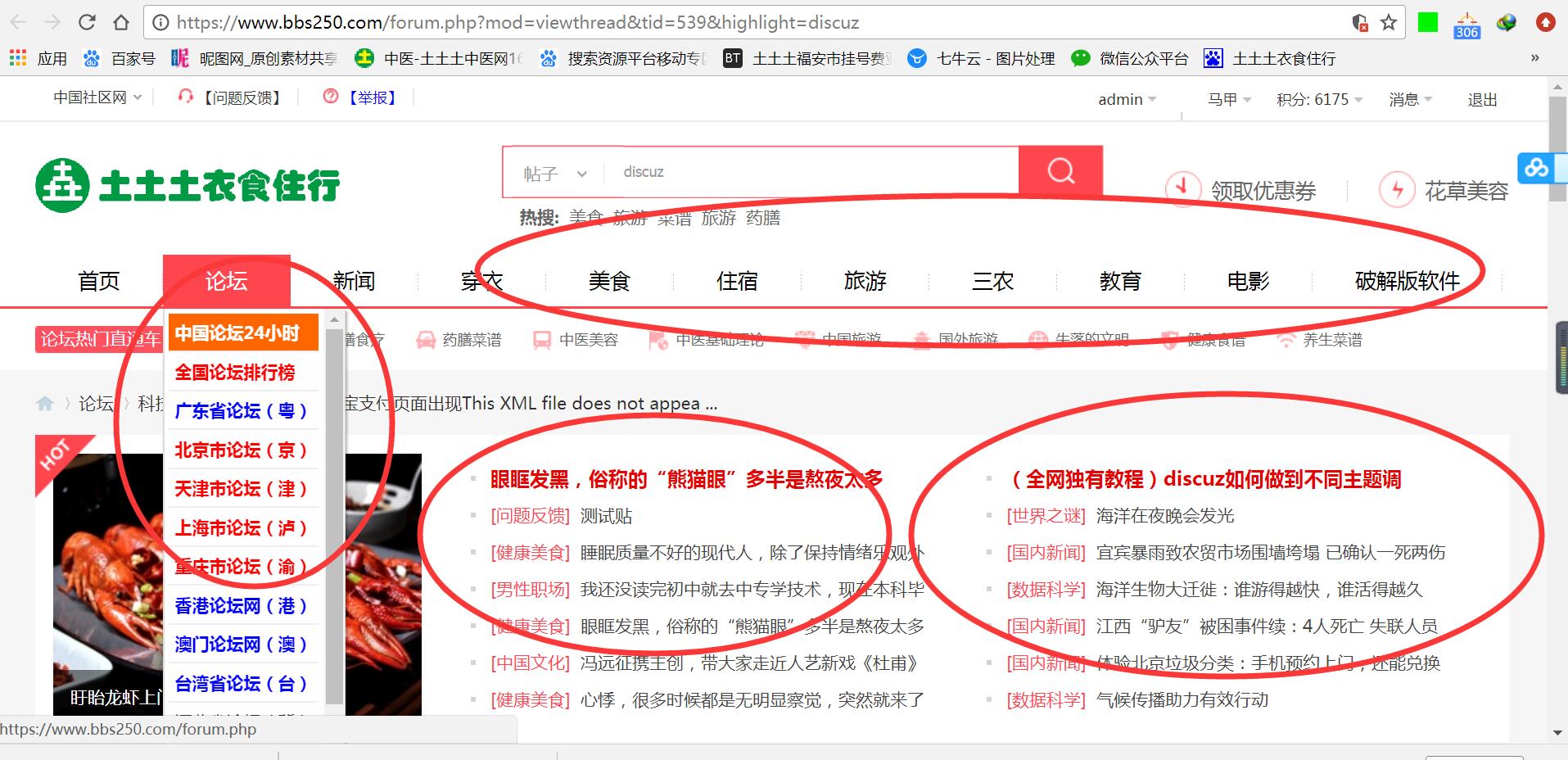1568x760 pixels.
Task: Click the [数据科学] tag before 气候传播助力有效行动
Action: tap(1046, 700)
